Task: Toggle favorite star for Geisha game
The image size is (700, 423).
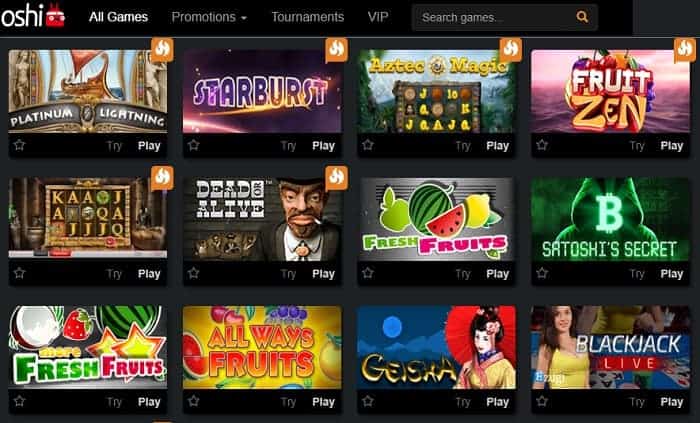Action: pos(368,401)
